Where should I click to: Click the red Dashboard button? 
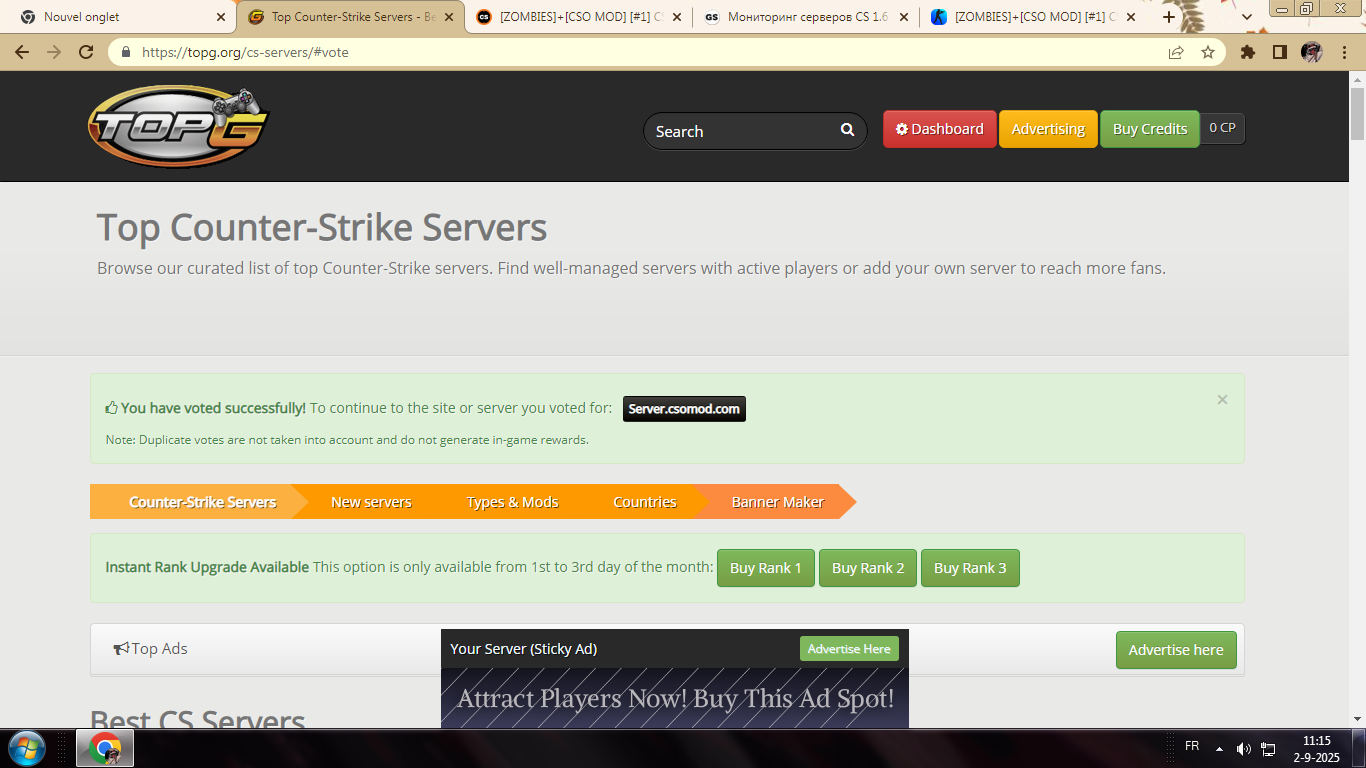click(939, 129)
